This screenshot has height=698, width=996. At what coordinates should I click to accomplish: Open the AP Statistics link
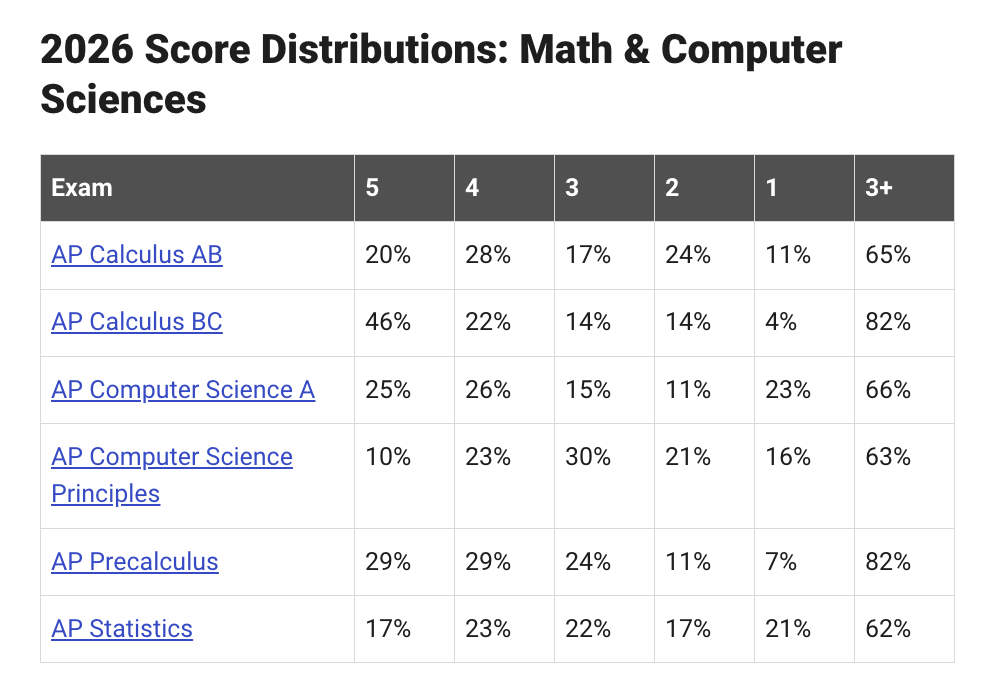(122, 629)
